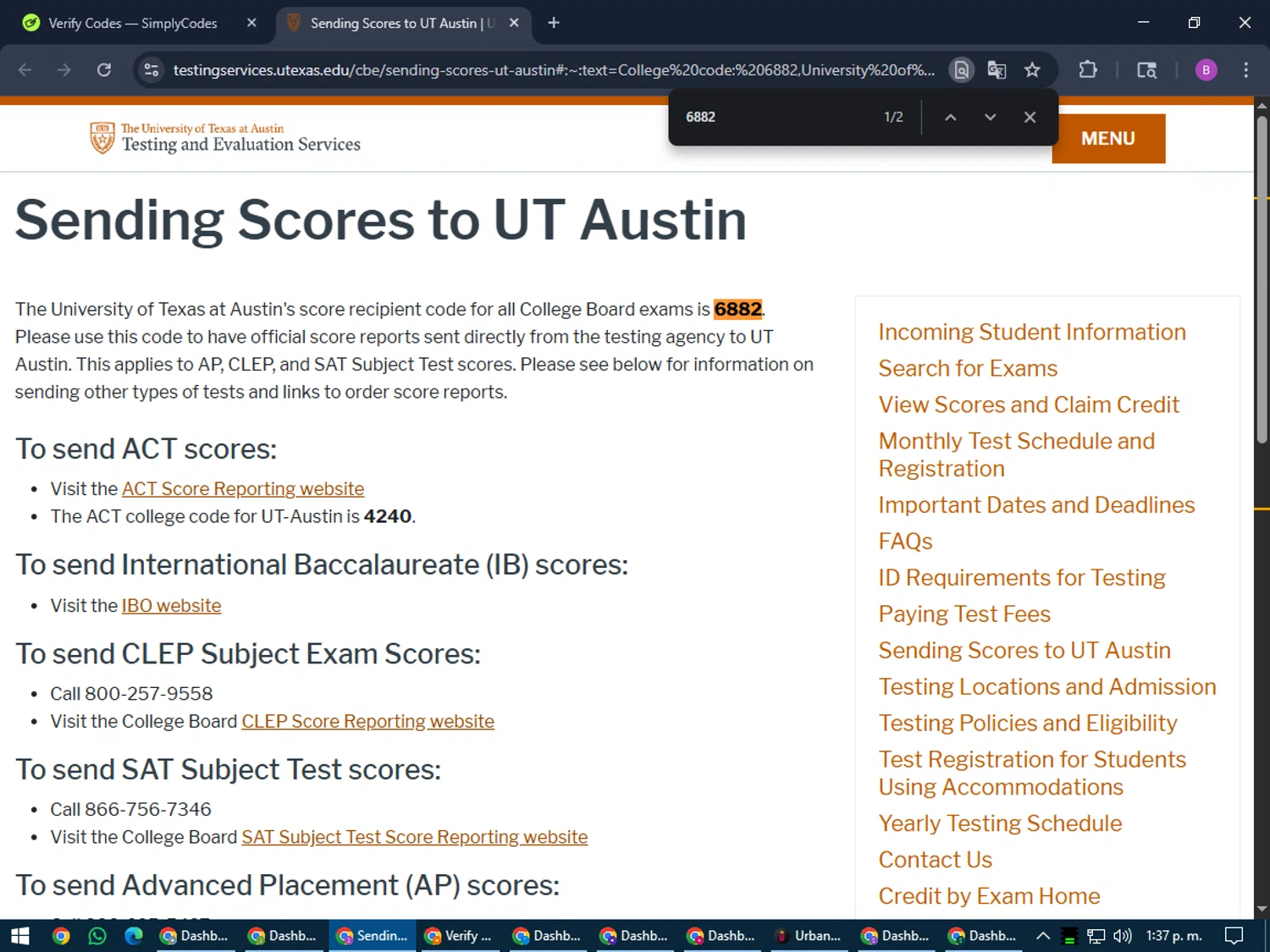This screenshot has width=1270, height=952.
Task: Click the browser forward arrow
Action: coord(64,70)
